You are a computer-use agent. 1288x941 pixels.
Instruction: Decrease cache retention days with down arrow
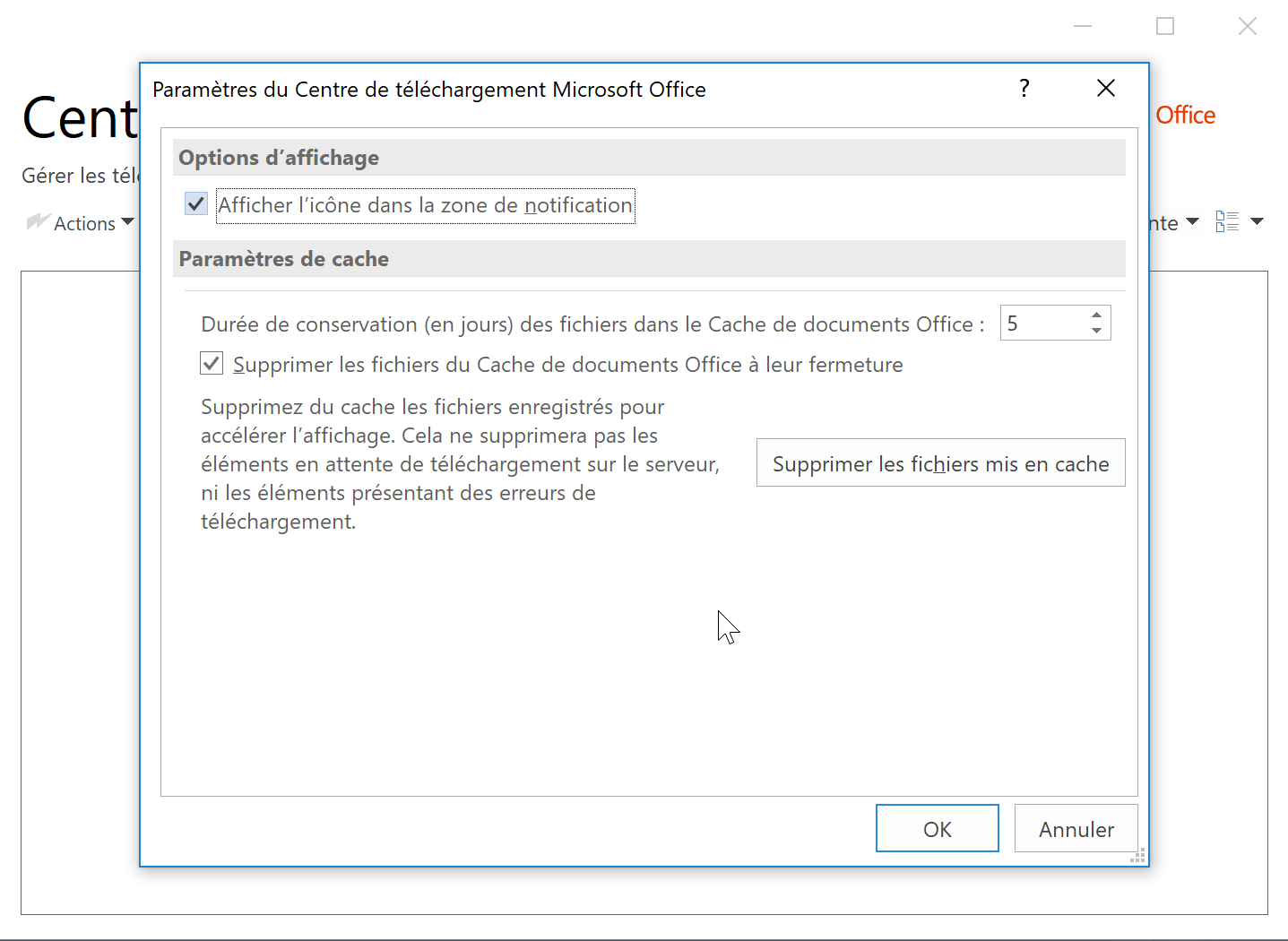click(1096, 331)
